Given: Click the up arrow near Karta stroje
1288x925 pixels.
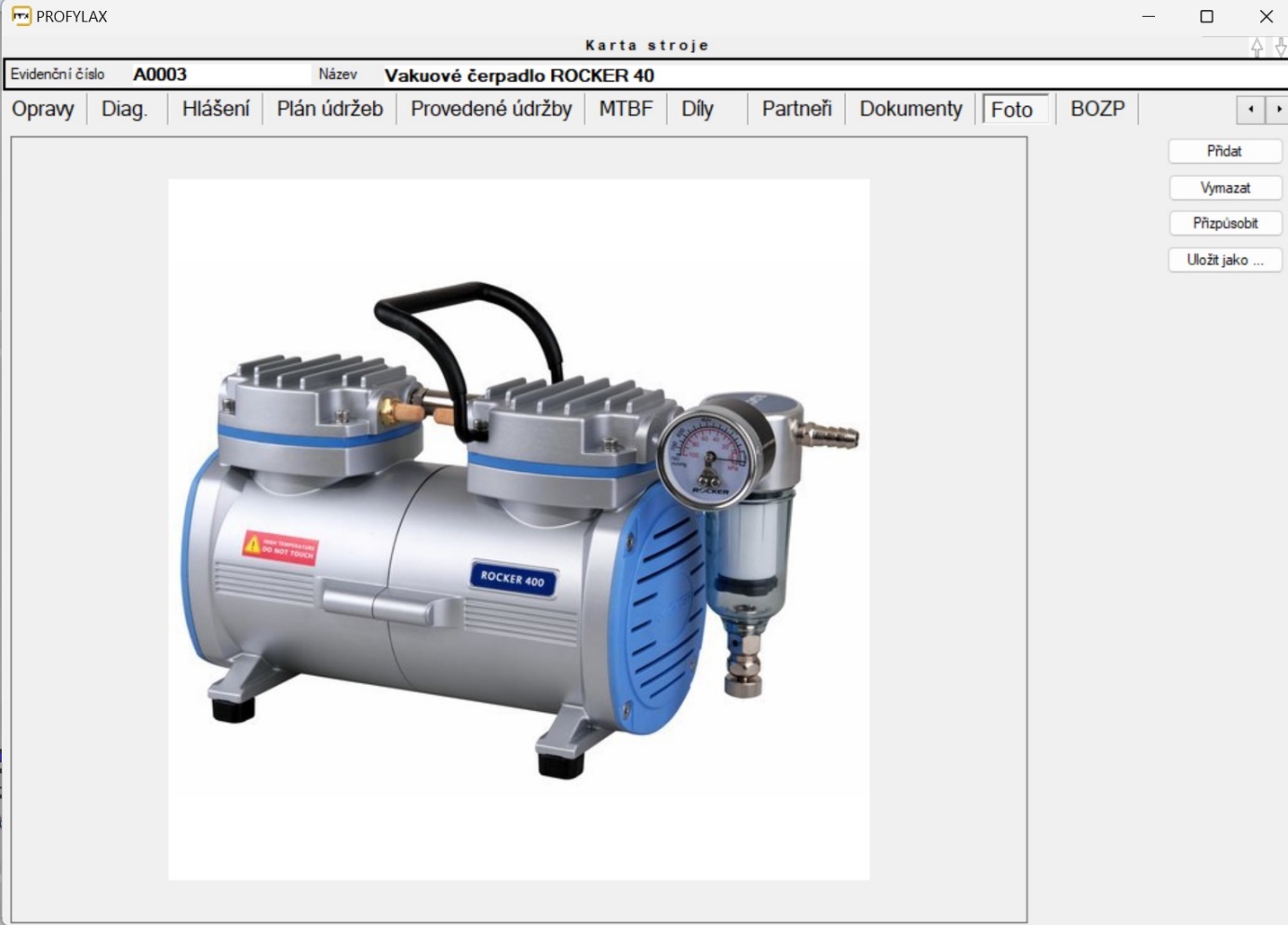Looking at the screenshot, I should [x=1257, y=47].
